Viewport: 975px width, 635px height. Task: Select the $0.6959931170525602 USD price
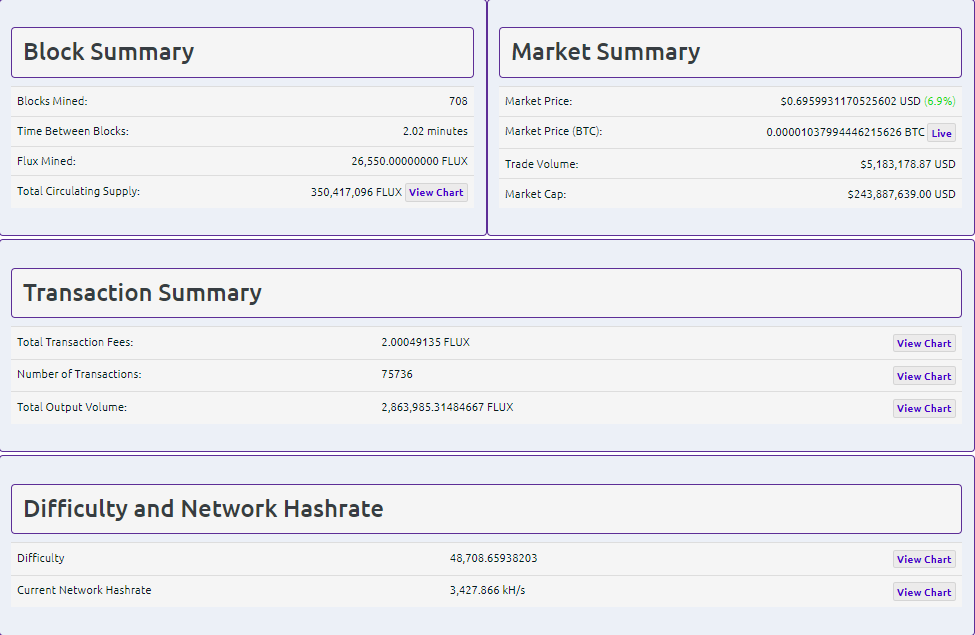click(x=851, y=101)
